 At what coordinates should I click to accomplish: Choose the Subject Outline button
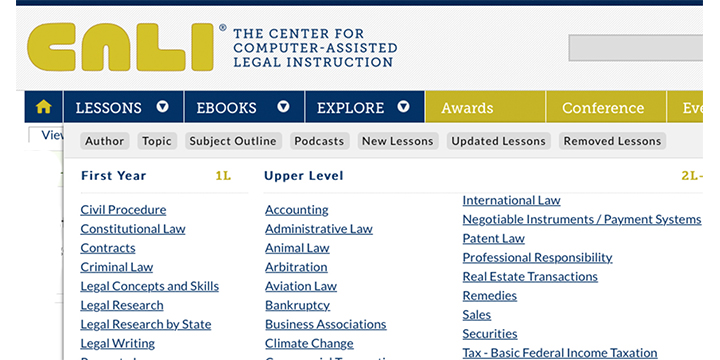(x=233, y=141)
